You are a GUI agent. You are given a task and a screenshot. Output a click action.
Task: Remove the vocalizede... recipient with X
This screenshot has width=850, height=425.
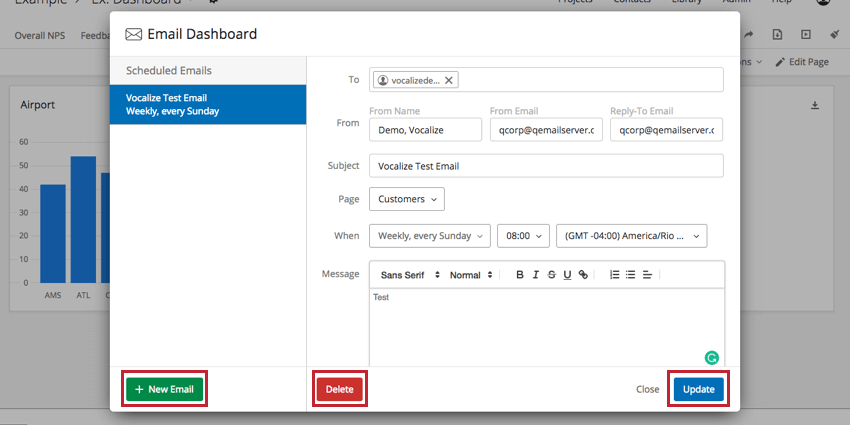(448, 80)
